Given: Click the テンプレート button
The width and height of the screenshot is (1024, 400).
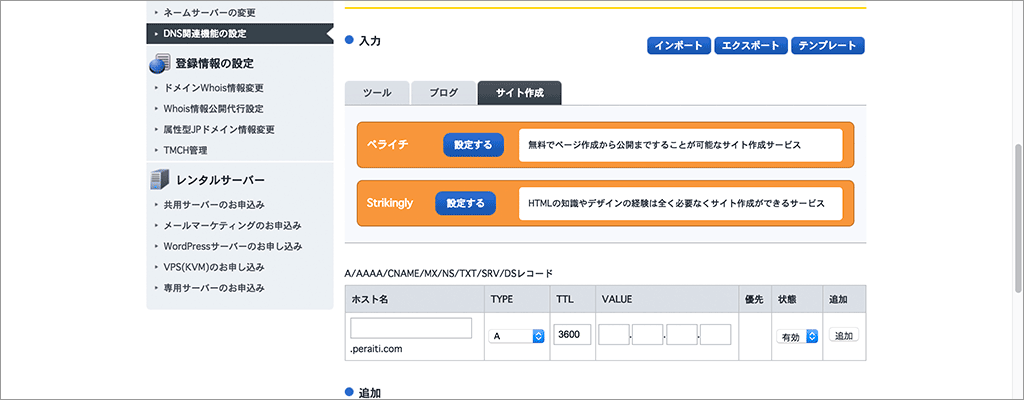Looking at the screenshot, I should (x=827, y=46).
